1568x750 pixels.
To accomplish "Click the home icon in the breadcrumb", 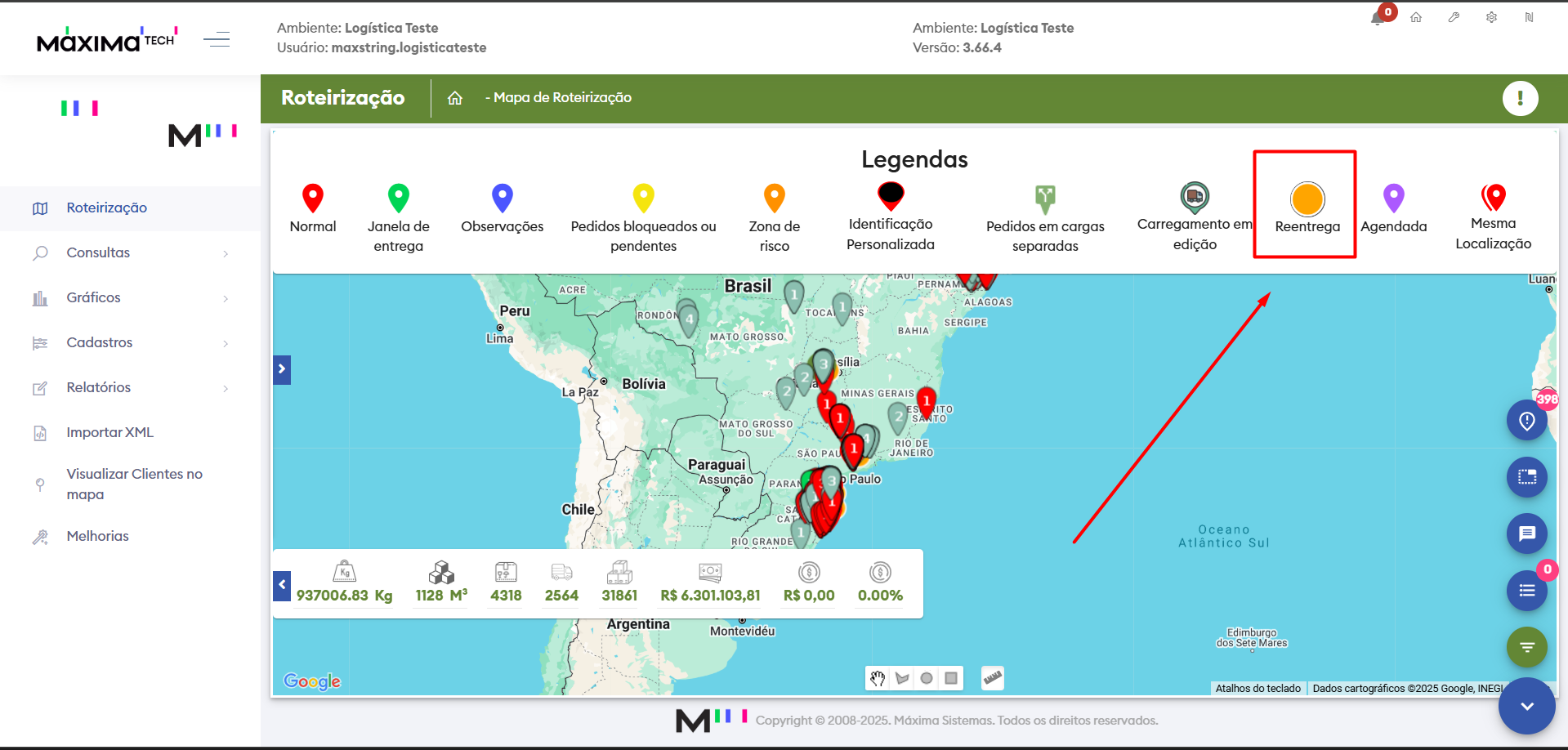I will 455,98.
